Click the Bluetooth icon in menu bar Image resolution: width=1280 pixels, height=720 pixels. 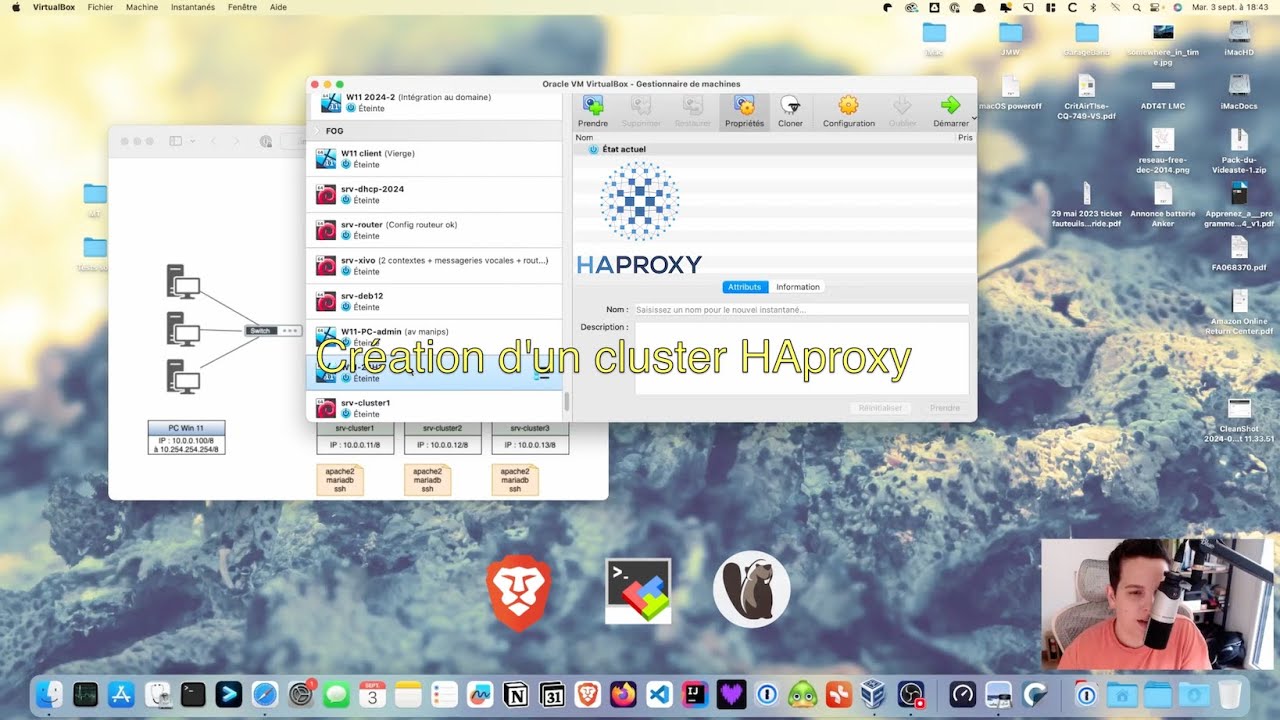(x=1092, y=7)
